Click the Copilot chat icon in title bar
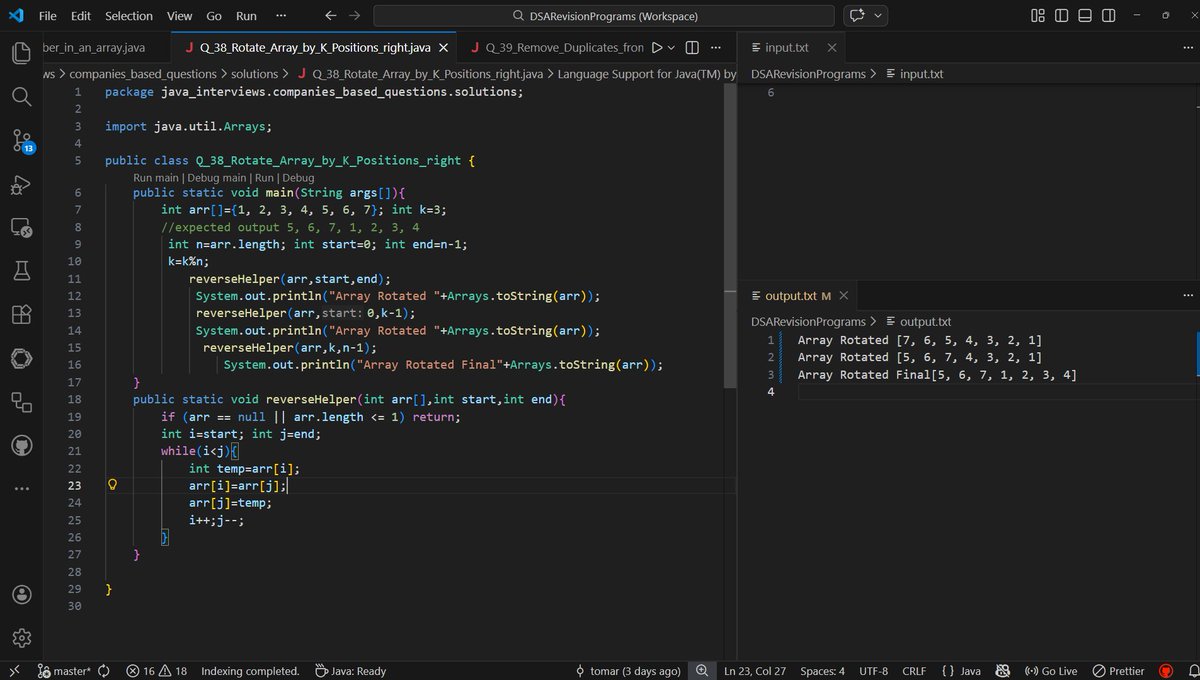Image resolution: width=1200 pixels, height=680 pixels. (857, 16)
